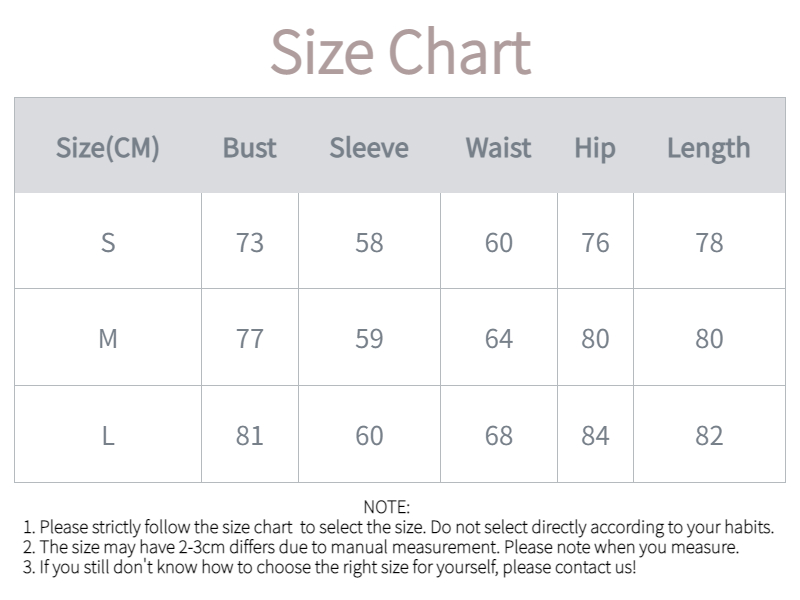
Task: Select sleeve value 59 for size M
Action: (x=369, y=339)
